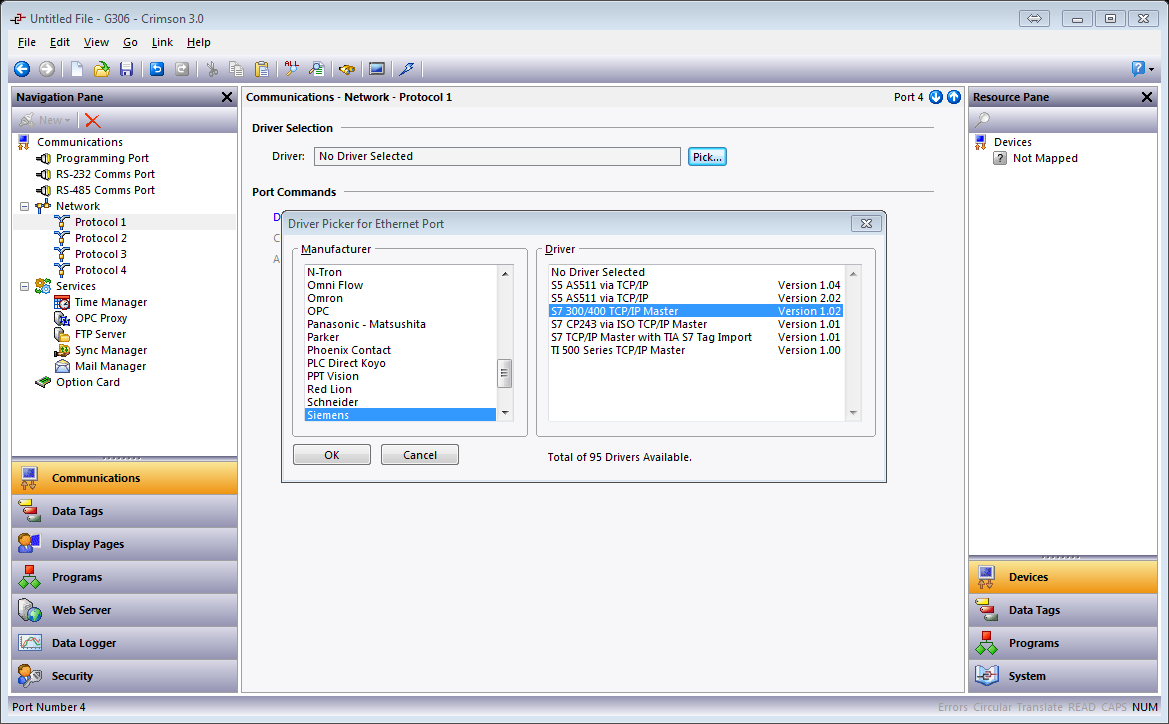Click the red delete X in Navigation Pane
The width and height of the screenshot is (1169, 724).
pos(92,120)
